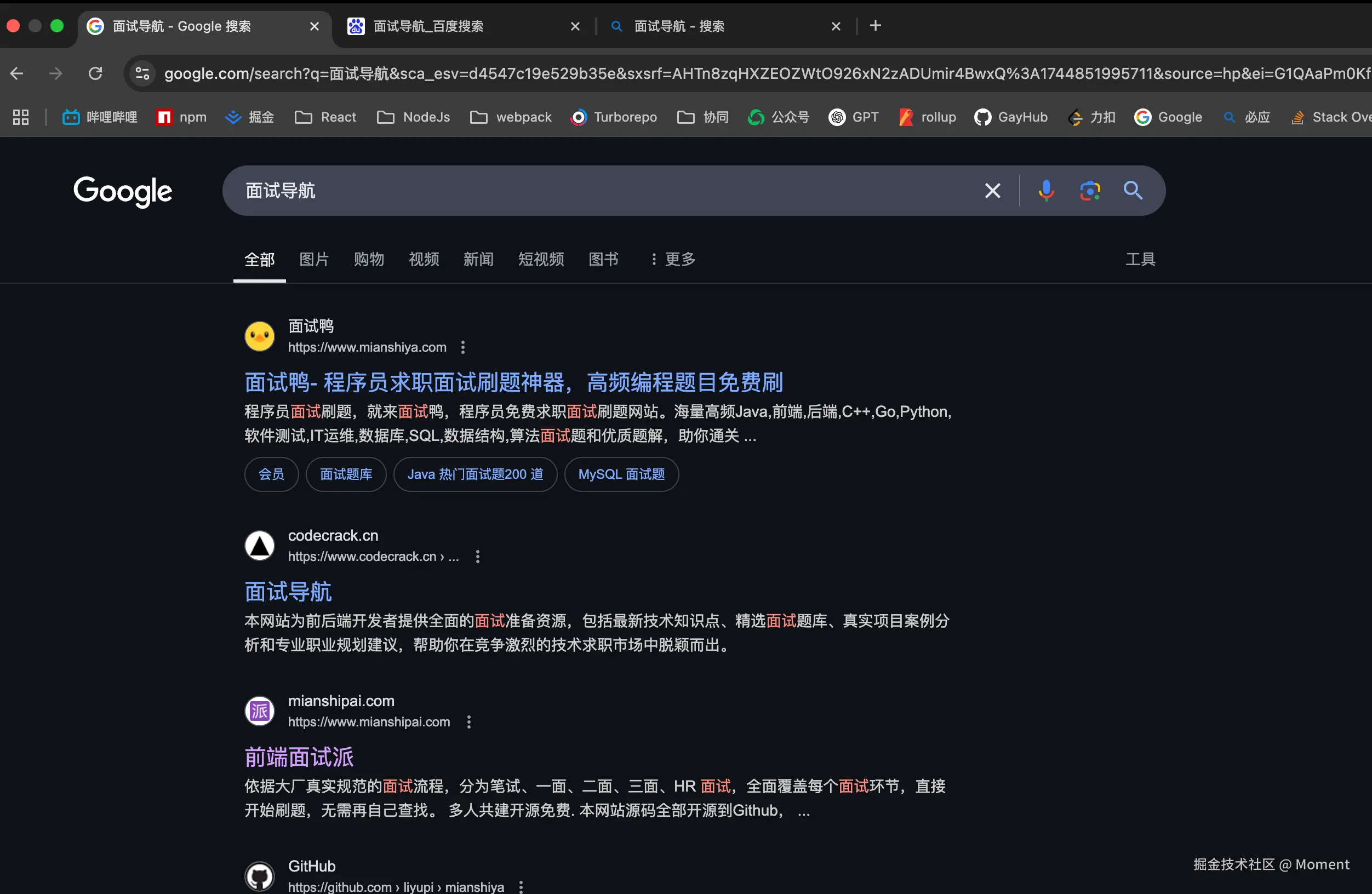Open a new browser tab
The width and height of the screenshot is (1372, 894).
[874, 25]
